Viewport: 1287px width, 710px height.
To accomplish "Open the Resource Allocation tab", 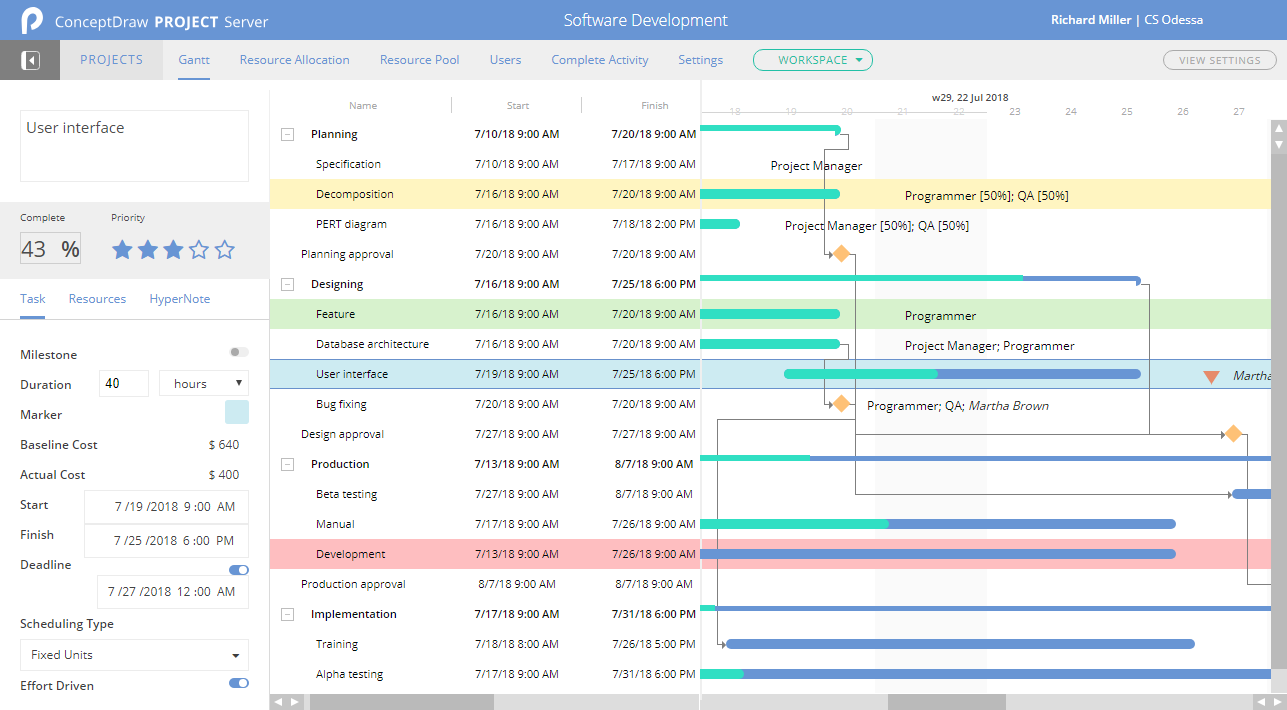I will point(295,60).
